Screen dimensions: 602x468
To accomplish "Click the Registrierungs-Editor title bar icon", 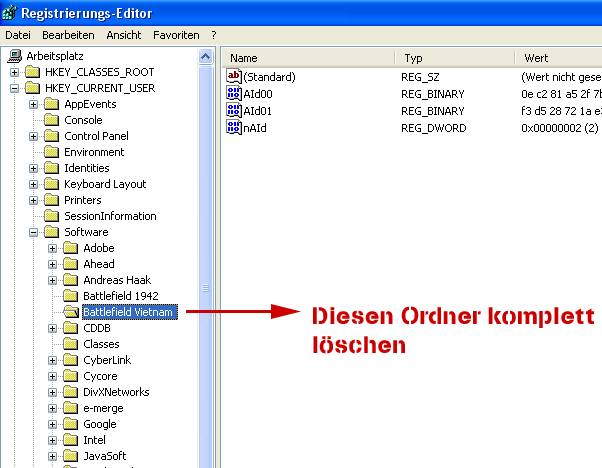I will tap(10, 13).
